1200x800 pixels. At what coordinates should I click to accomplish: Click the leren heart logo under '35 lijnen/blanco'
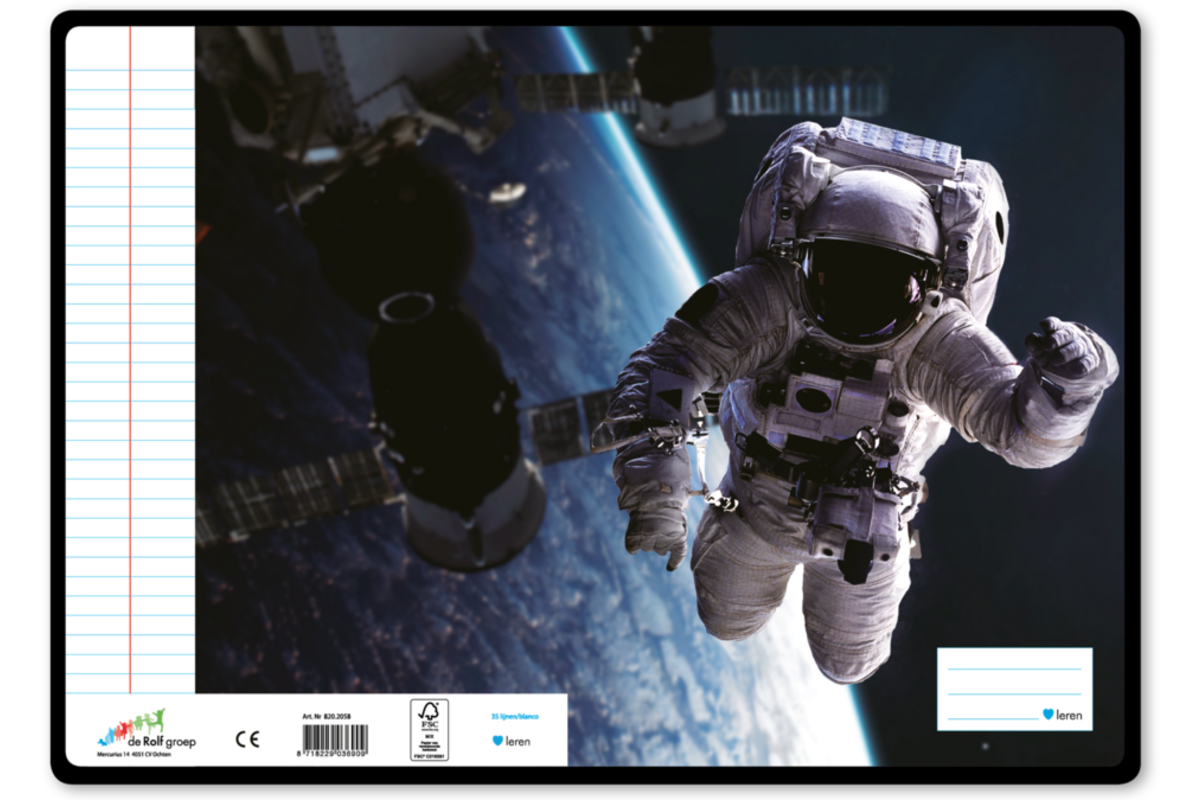pyautogui.click(x=511, y=741)
